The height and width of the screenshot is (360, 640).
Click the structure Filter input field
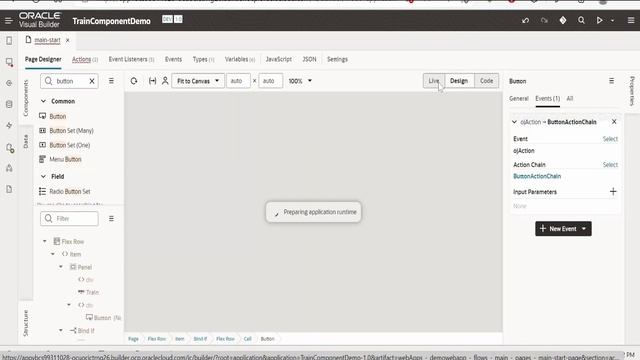coord(69,218)
